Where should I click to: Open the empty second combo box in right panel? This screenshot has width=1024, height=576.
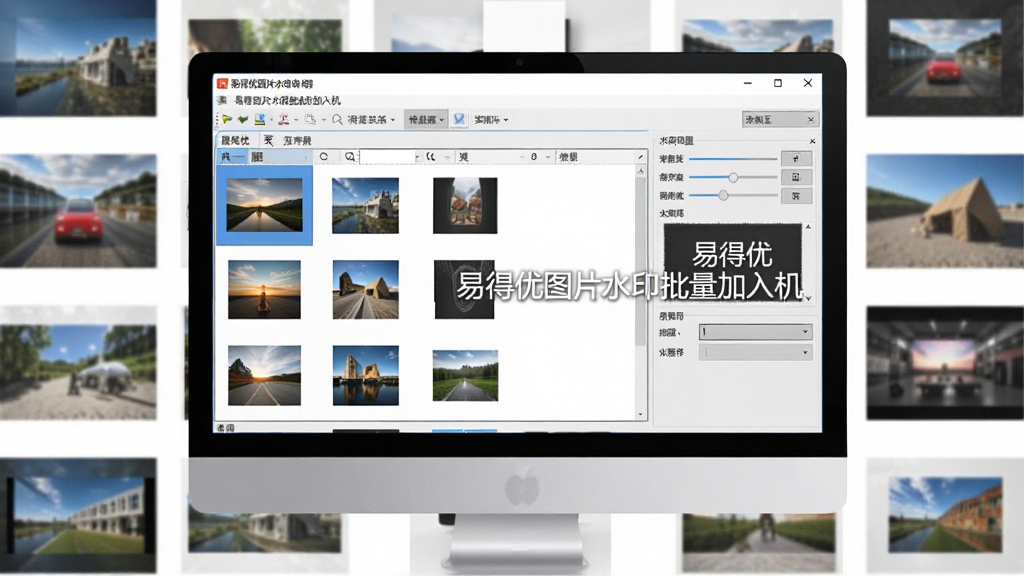pos(756,352)
